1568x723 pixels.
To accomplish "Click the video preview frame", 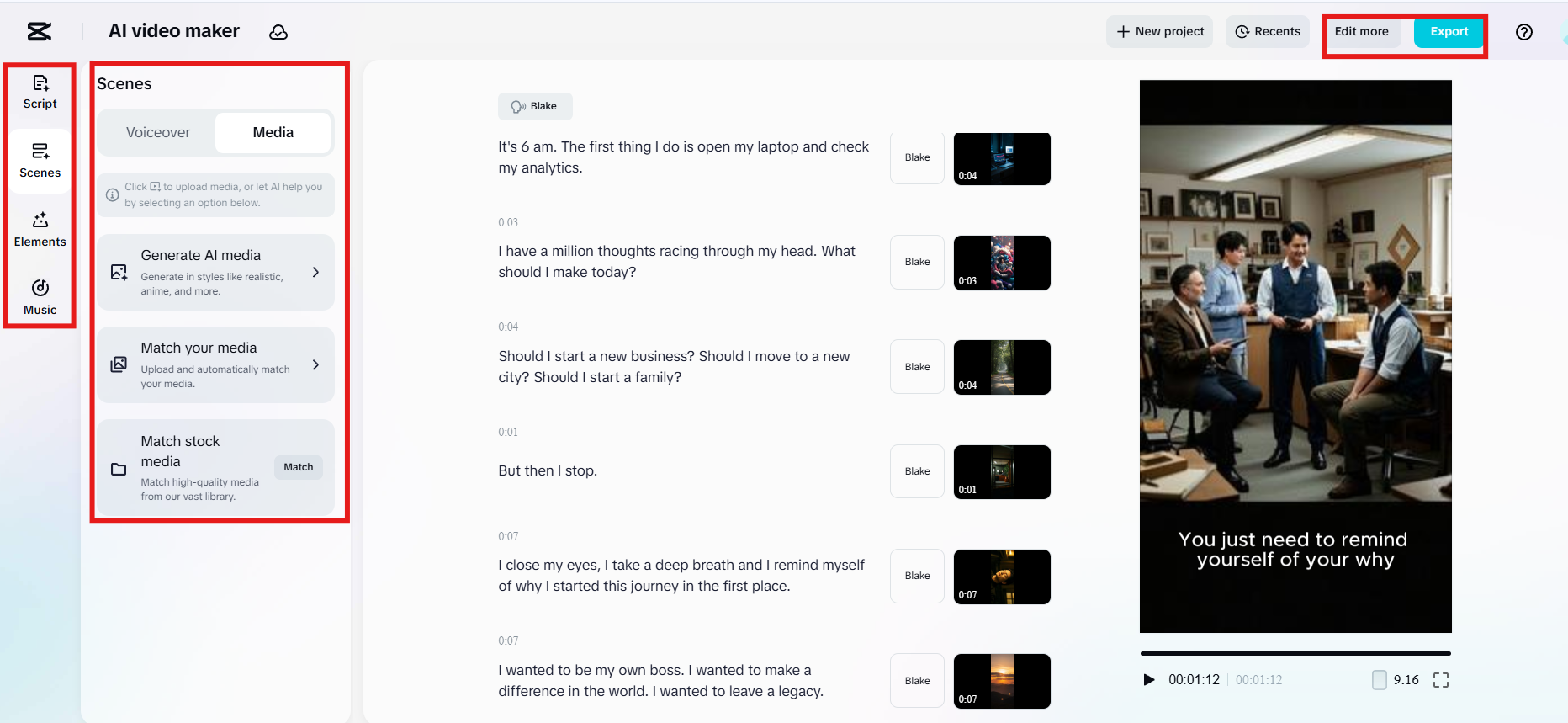I will pyautogui.click(x=1295, y=356).
